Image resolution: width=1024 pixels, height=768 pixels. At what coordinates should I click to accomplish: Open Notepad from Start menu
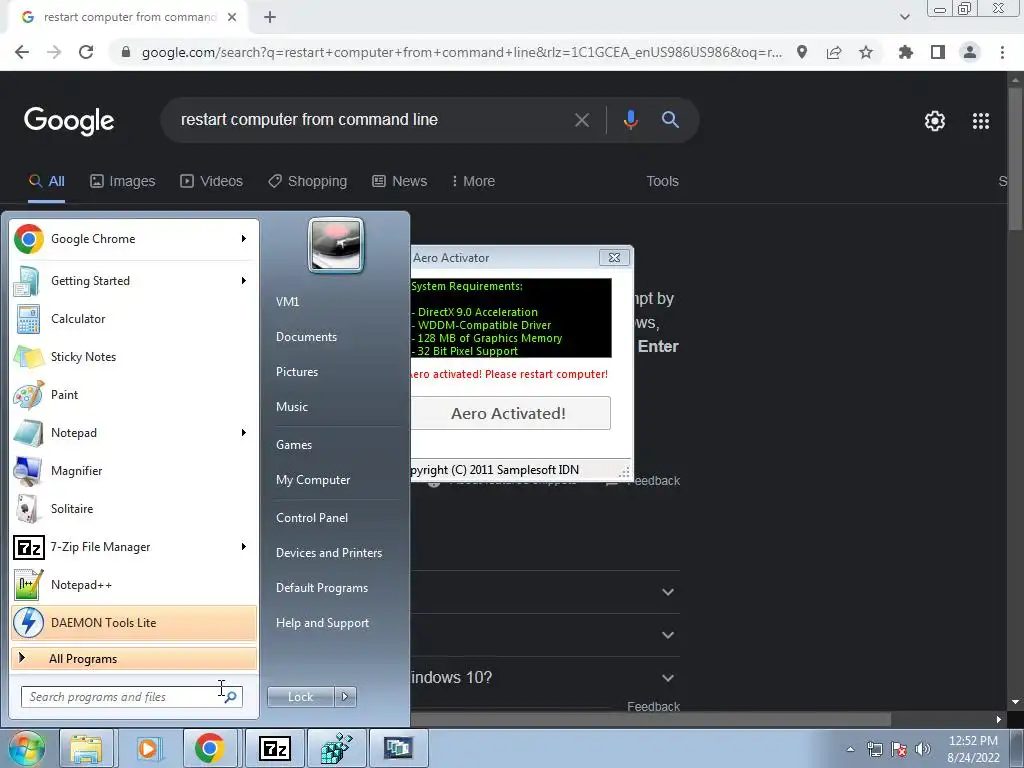[134, 432]
